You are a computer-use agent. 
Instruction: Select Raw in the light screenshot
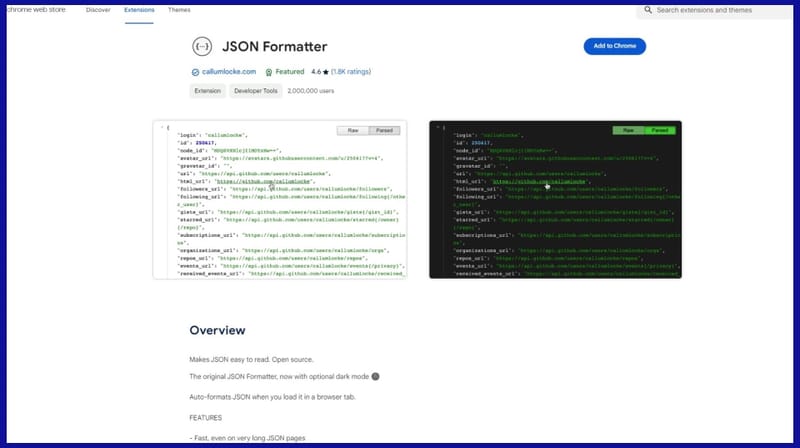point(353,130)
